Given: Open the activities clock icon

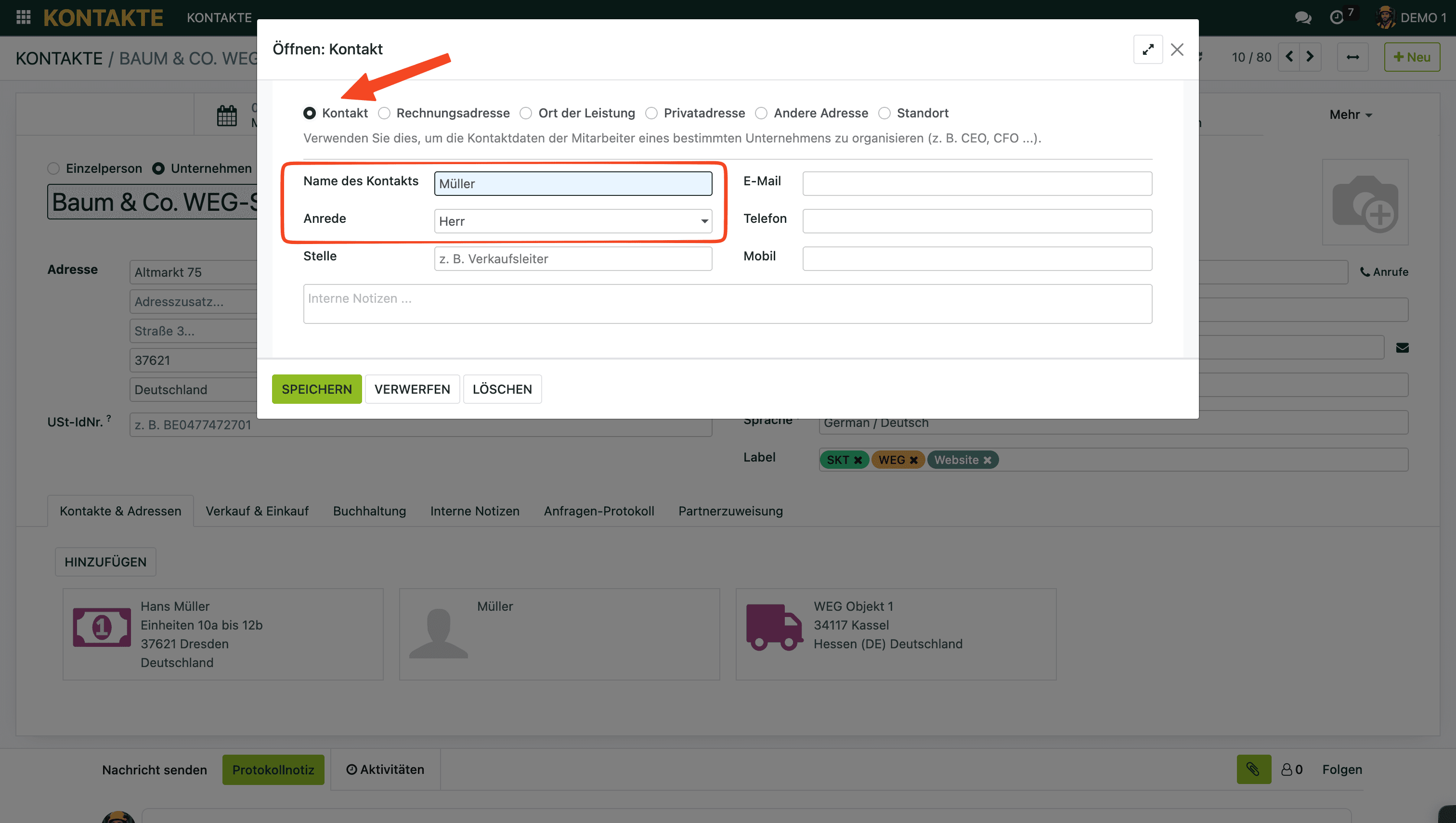Looking at the screenshot, I should pyautogui.click(x=1337, y=17).
